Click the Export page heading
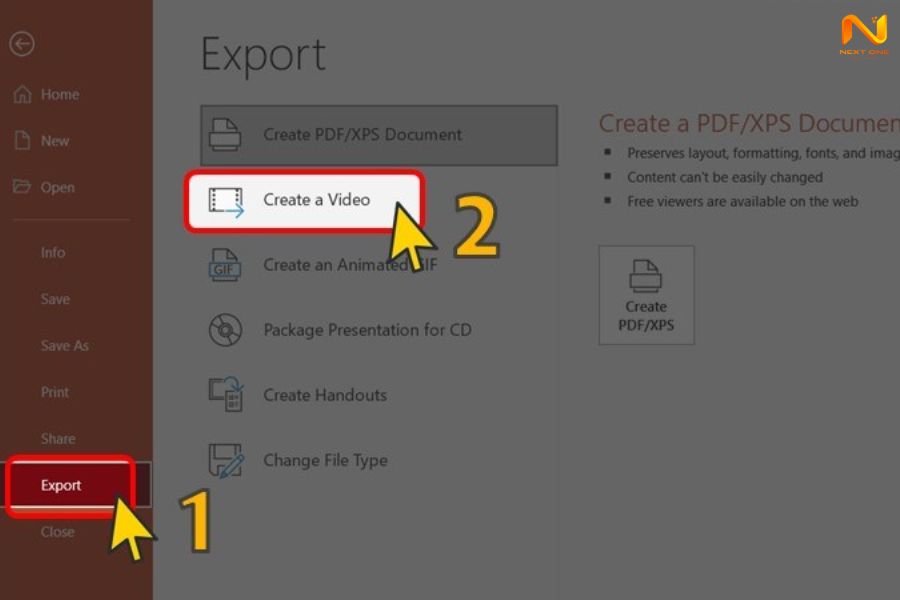The height and width of the screenshot is (600, 900). tap(263, 55)
